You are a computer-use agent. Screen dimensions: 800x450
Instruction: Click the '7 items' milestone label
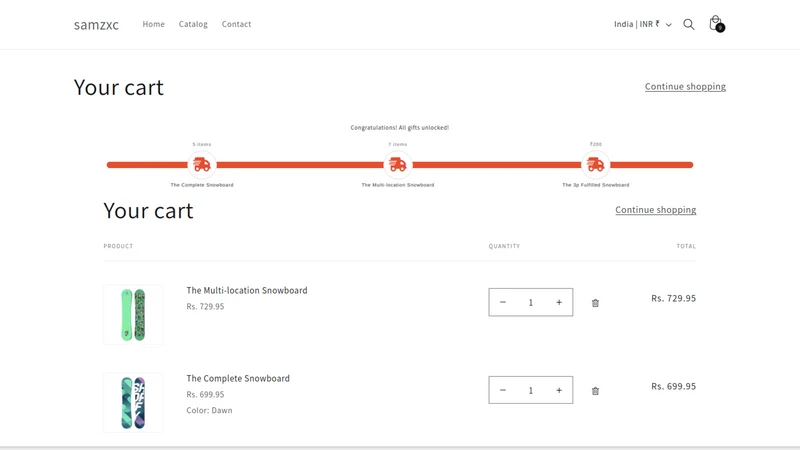pyautogui.click(x=397, y=144)
